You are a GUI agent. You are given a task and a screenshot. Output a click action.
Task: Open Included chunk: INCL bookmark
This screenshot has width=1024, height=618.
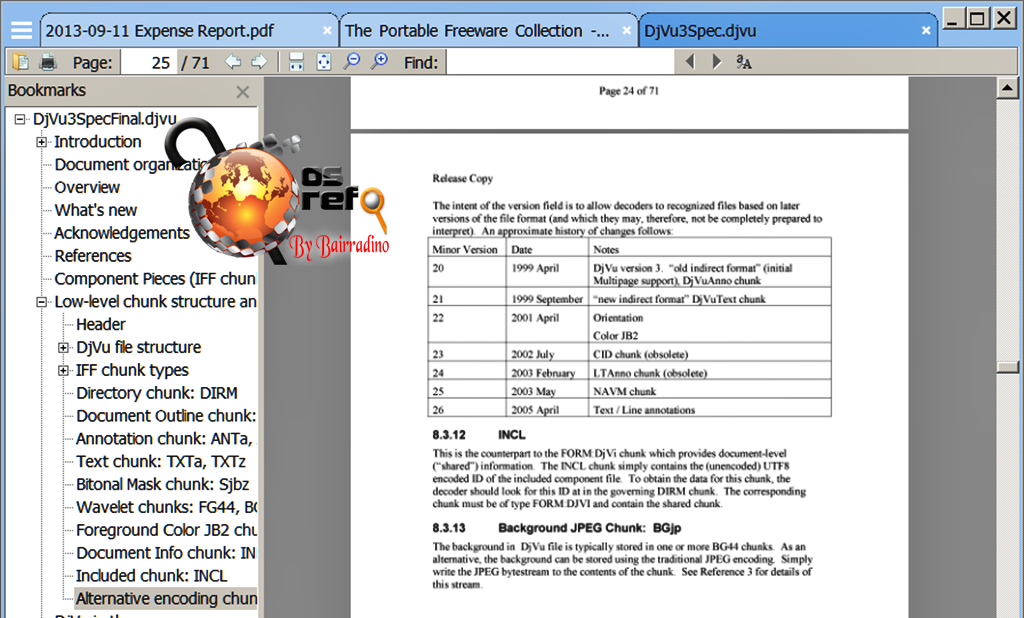152,576
